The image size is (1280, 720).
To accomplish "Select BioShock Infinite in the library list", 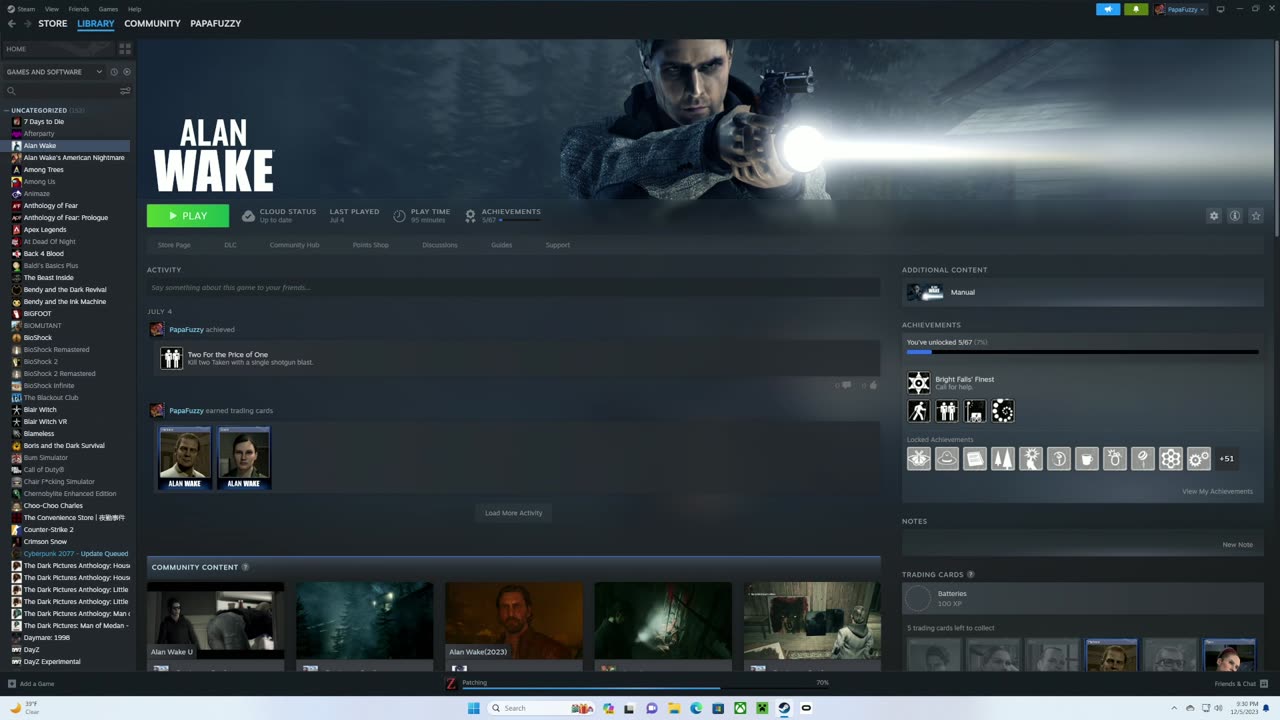I will [49, 386].
